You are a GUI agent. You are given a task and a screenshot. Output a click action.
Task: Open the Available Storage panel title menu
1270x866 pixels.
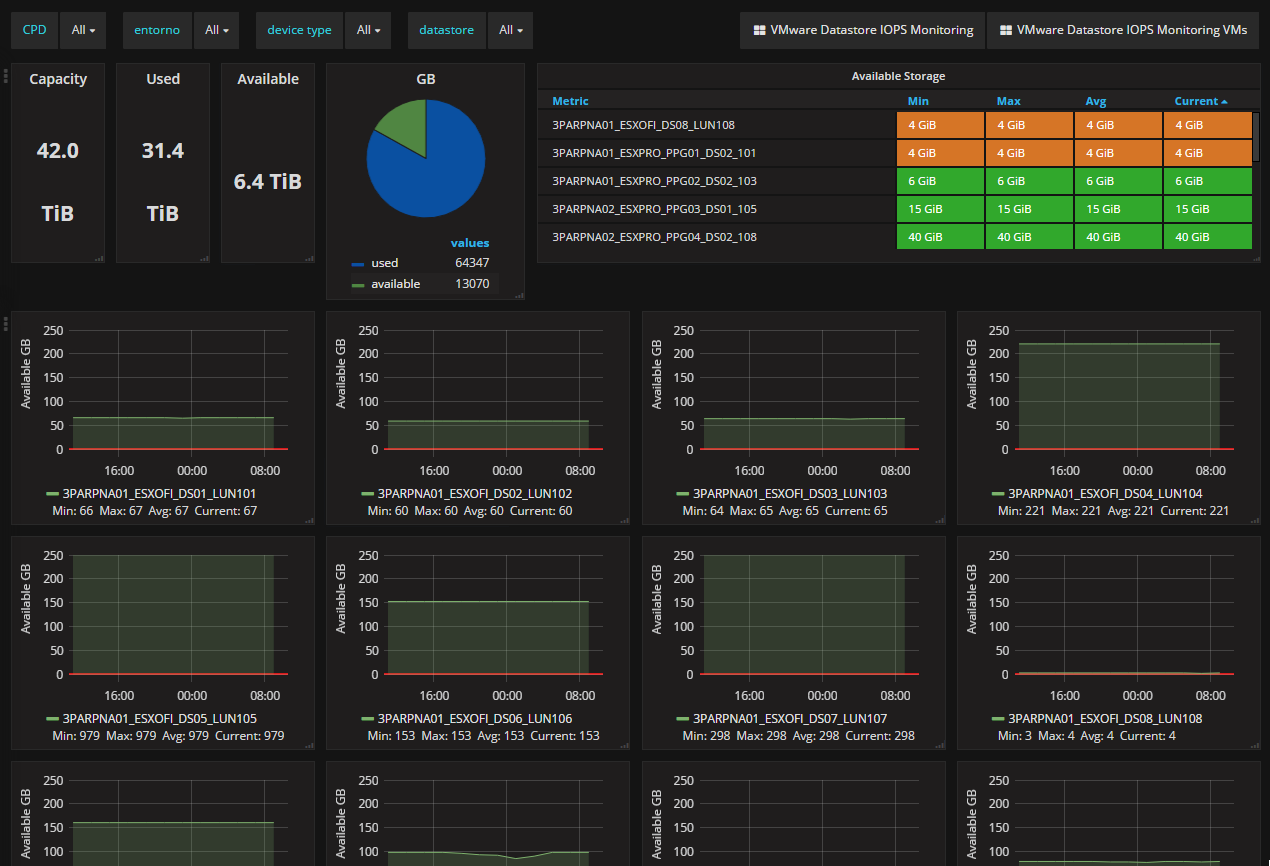898,76
